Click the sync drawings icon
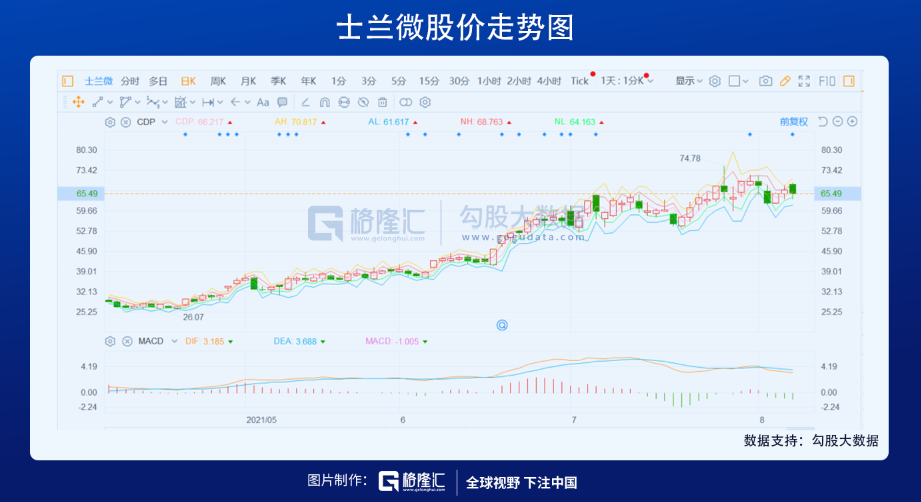This screenshot has height=502, width=921. click(344, 102)
